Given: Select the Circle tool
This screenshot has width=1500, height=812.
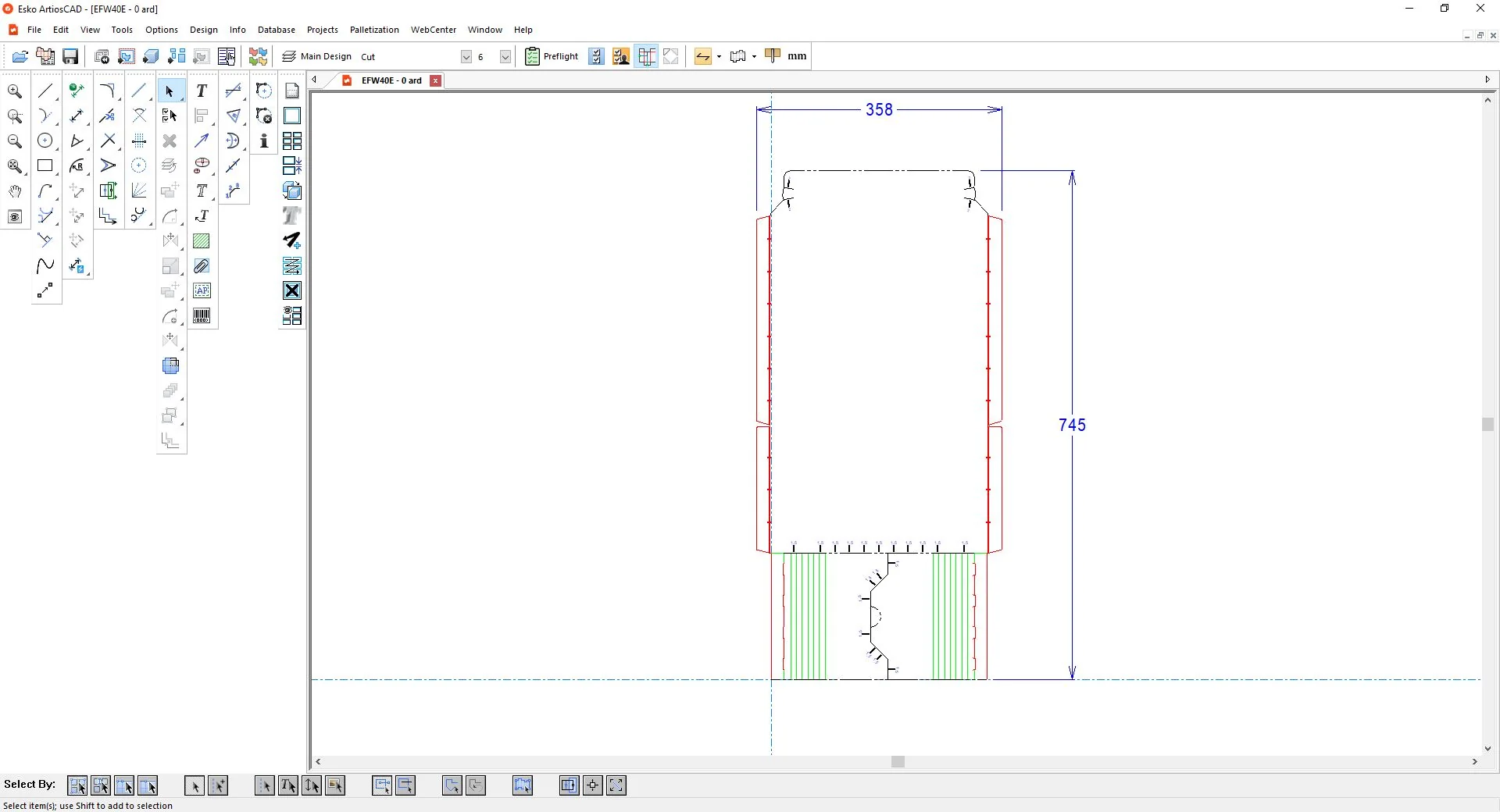Looking at the screenshot, I should coord(45,141).
